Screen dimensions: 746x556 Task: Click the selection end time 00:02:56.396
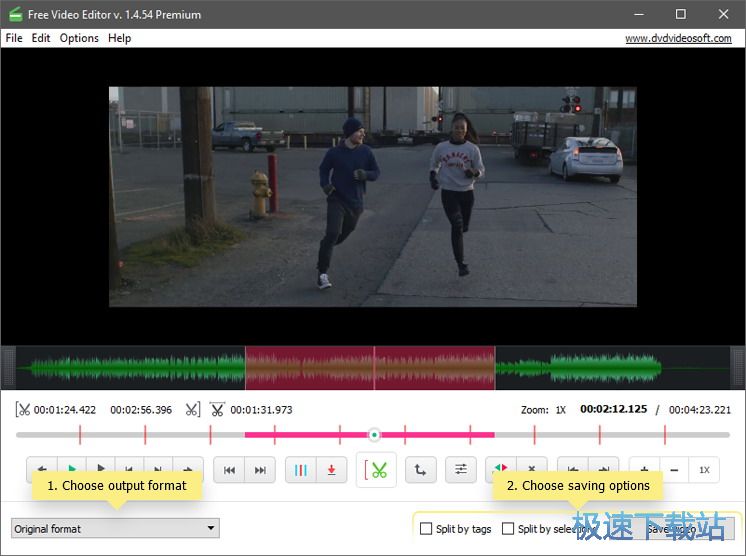141,410
